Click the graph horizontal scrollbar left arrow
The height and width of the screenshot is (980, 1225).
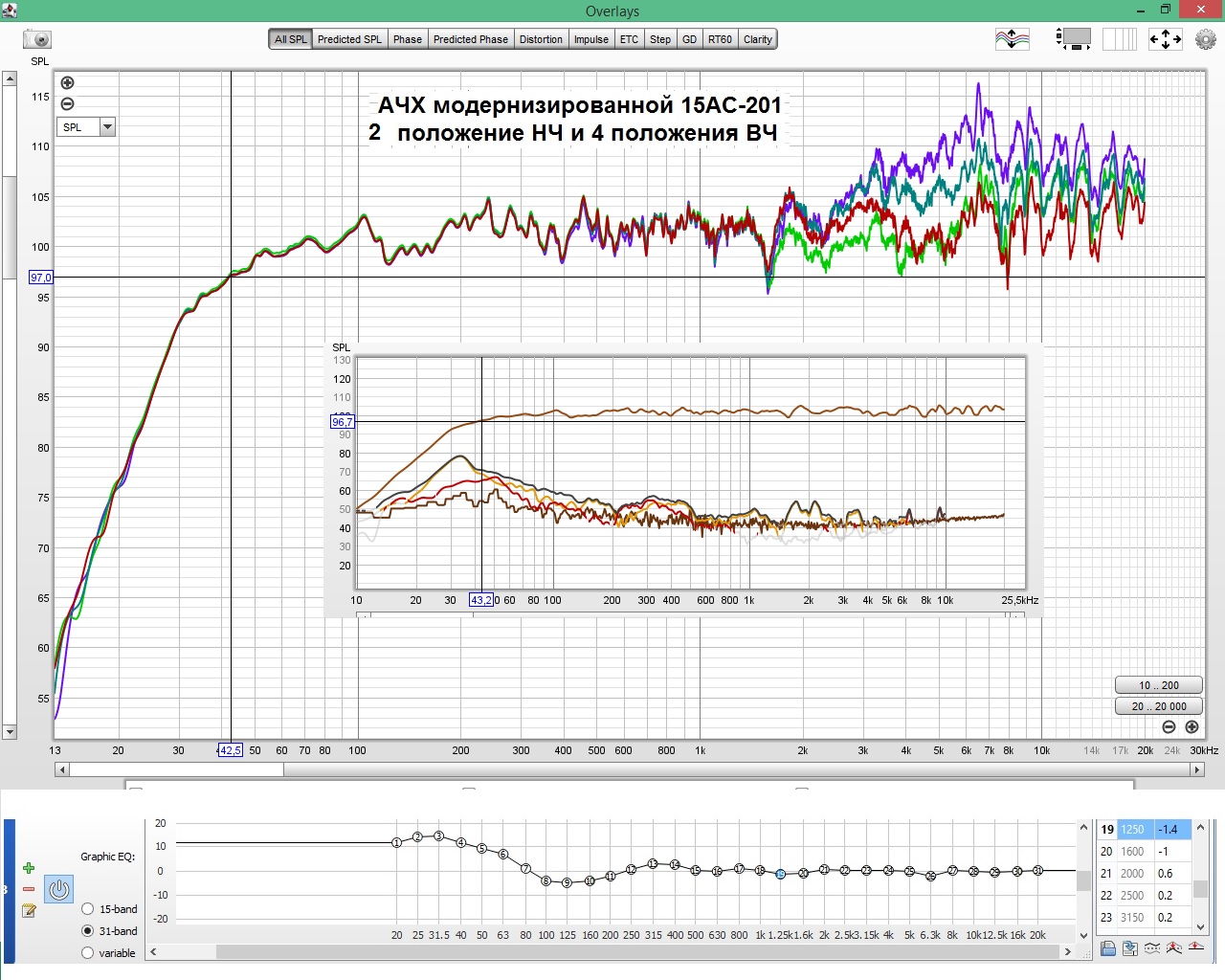click(x=62, y=769)
